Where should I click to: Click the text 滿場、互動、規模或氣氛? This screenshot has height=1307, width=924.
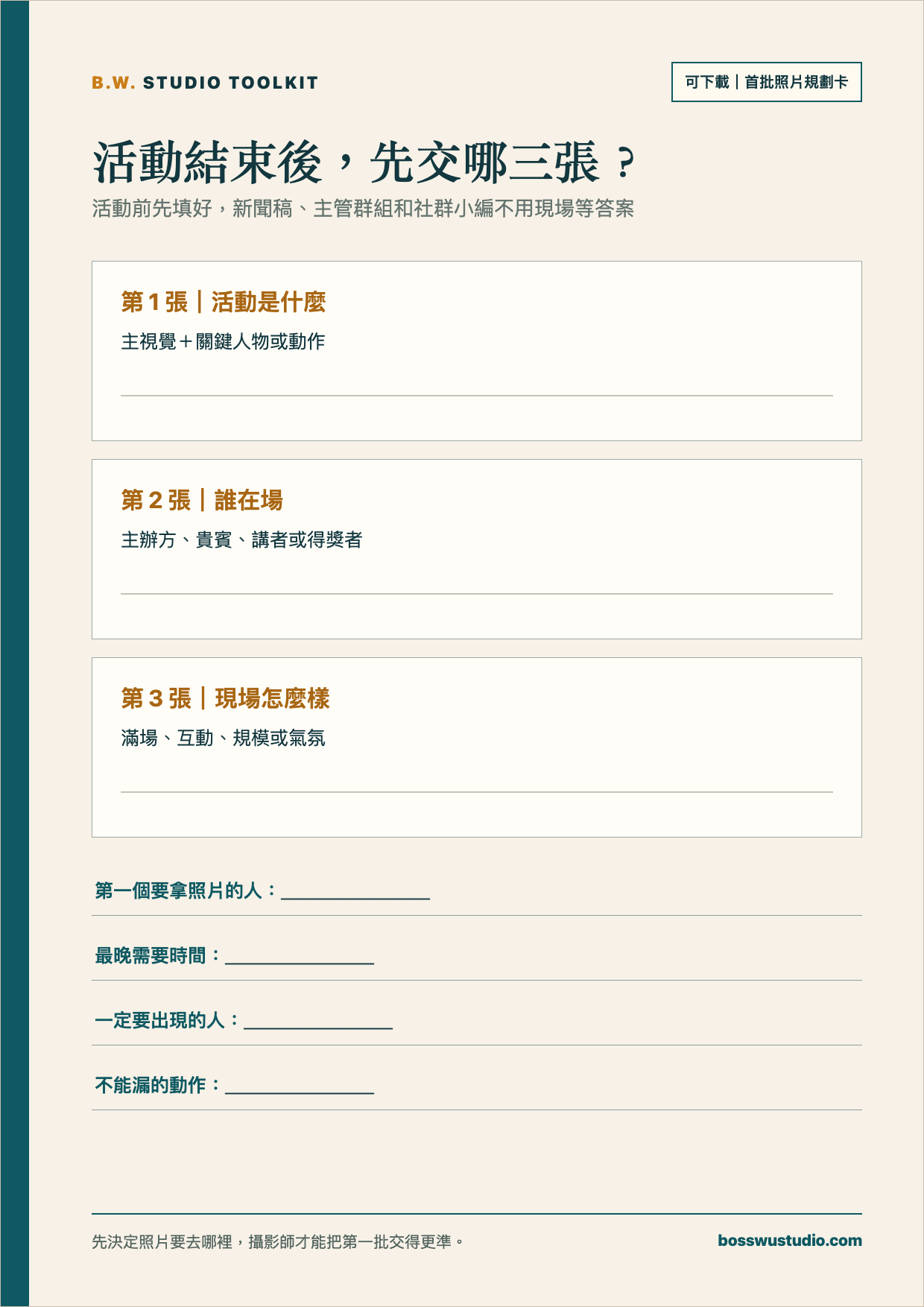coord(223,738)
